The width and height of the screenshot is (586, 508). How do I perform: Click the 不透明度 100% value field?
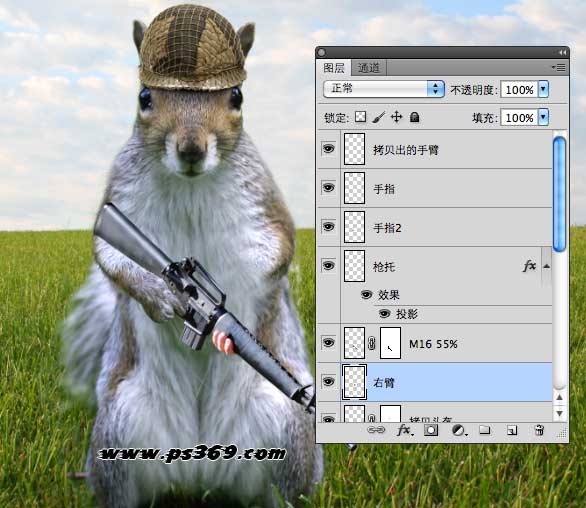(x=519, y=90)
